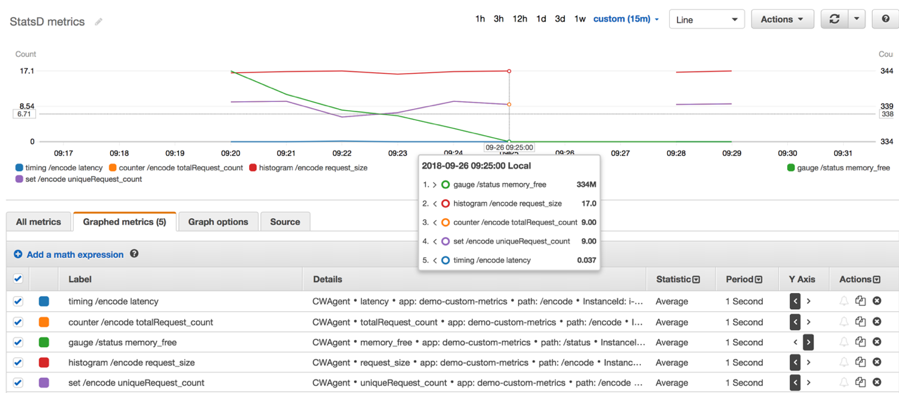Uncheck the timing /encode latency row checkbox
Image resolution: width=899 pixels, height=393 pixels.
pos(18,301)
